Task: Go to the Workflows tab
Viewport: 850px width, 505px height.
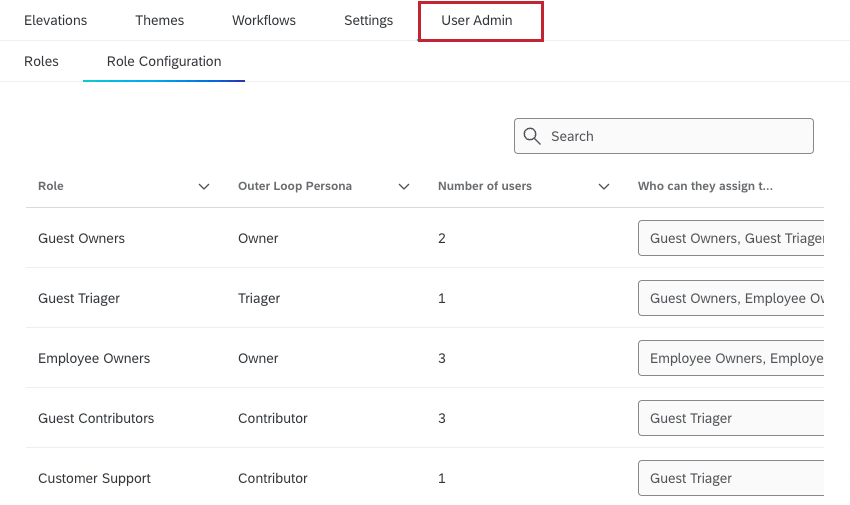Action: [x=264, y=20]
